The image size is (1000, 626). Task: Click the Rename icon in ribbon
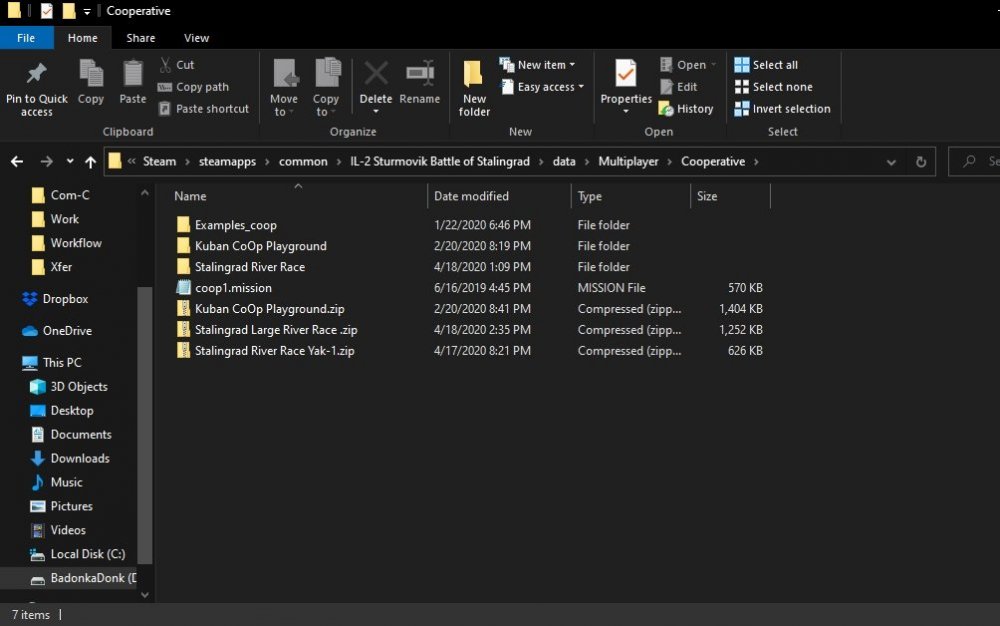coord(420,75)
